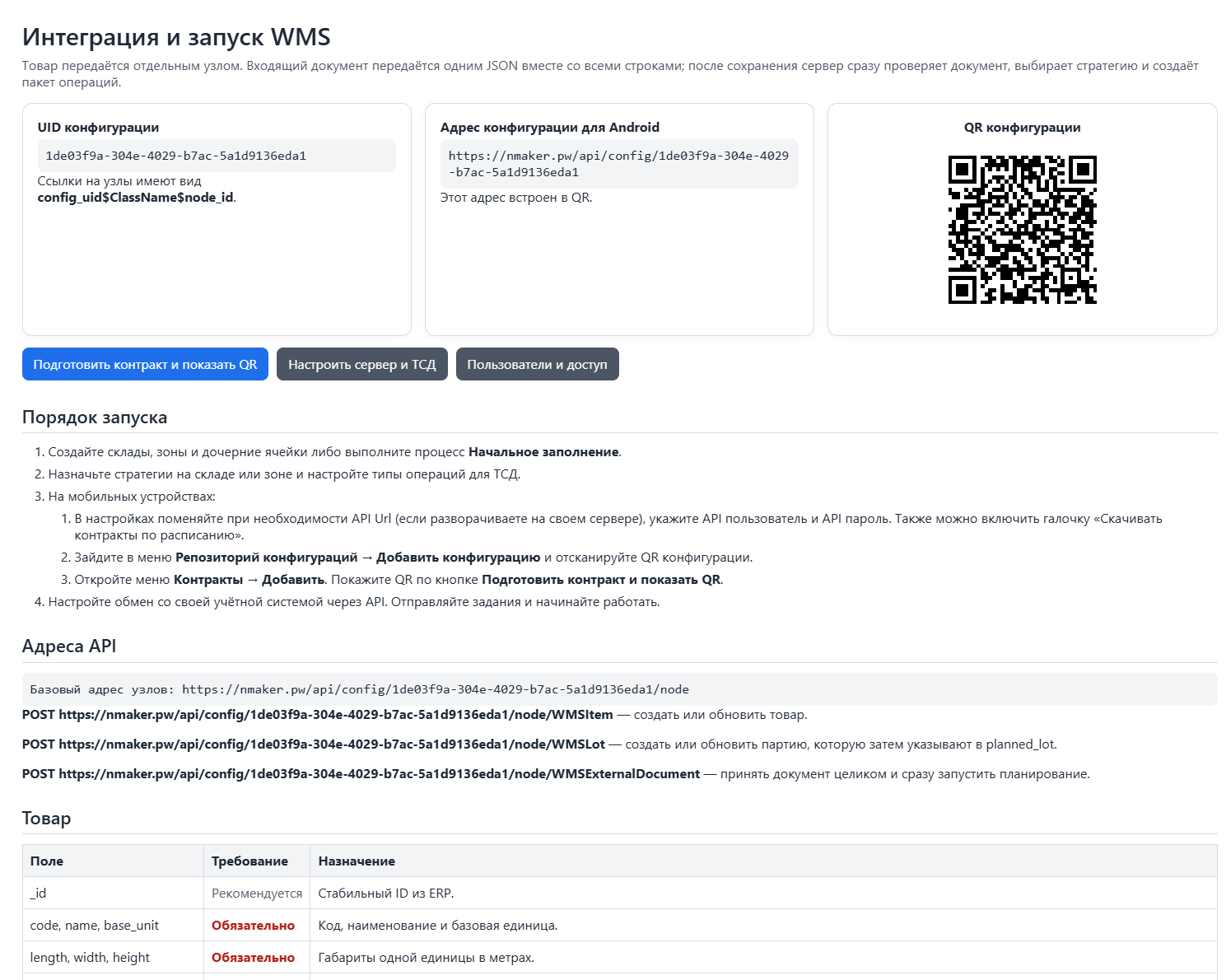Click step 'Назначьте стратегии на складе или зоне'
This screenshot has height=980, width=1226.
[284, 474]
